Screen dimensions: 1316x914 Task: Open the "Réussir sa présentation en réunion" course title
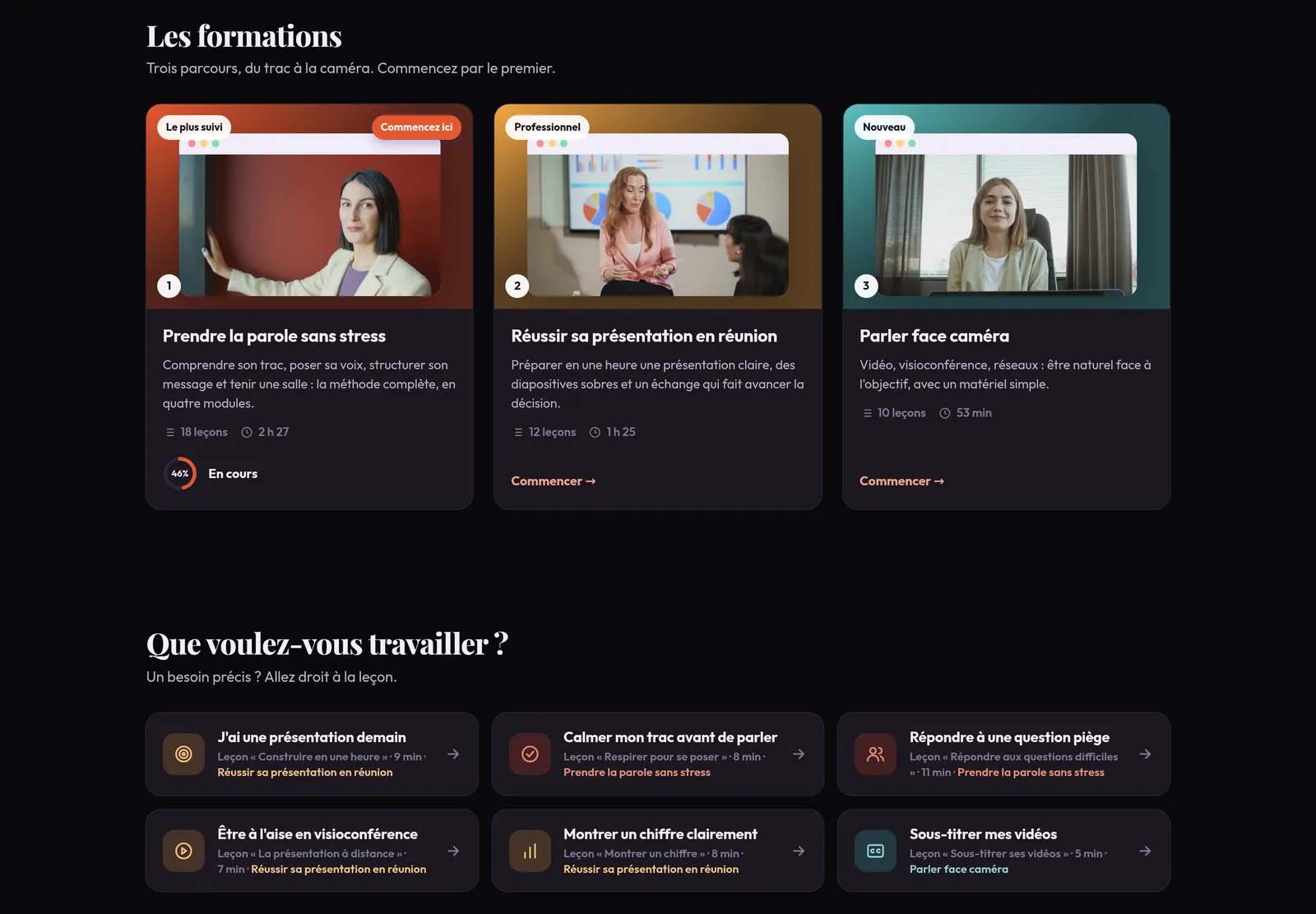[x=644, y=336]
